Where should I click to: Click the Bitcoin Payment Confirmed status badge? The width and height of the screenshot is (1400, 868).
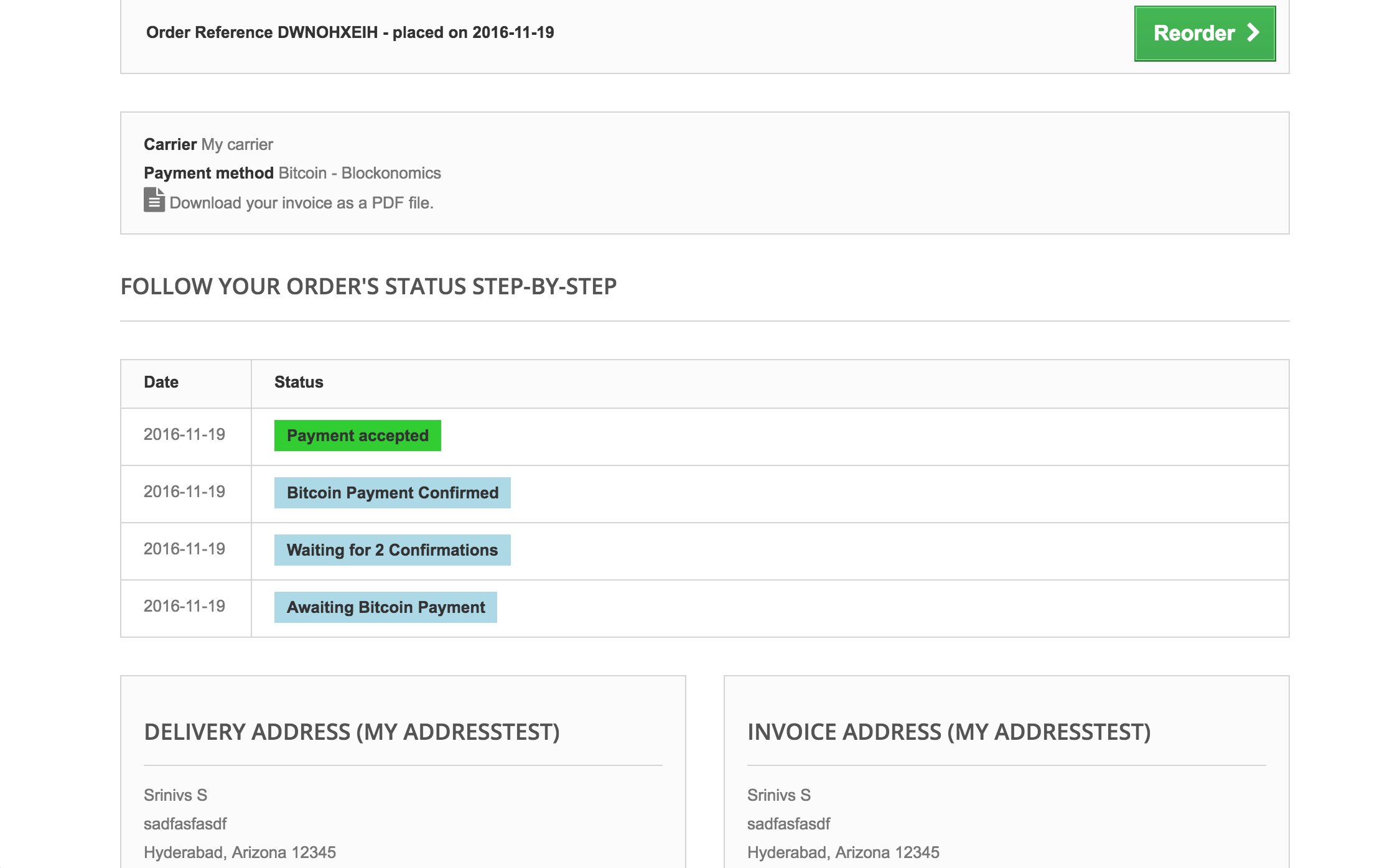click(x=392, y=493)
